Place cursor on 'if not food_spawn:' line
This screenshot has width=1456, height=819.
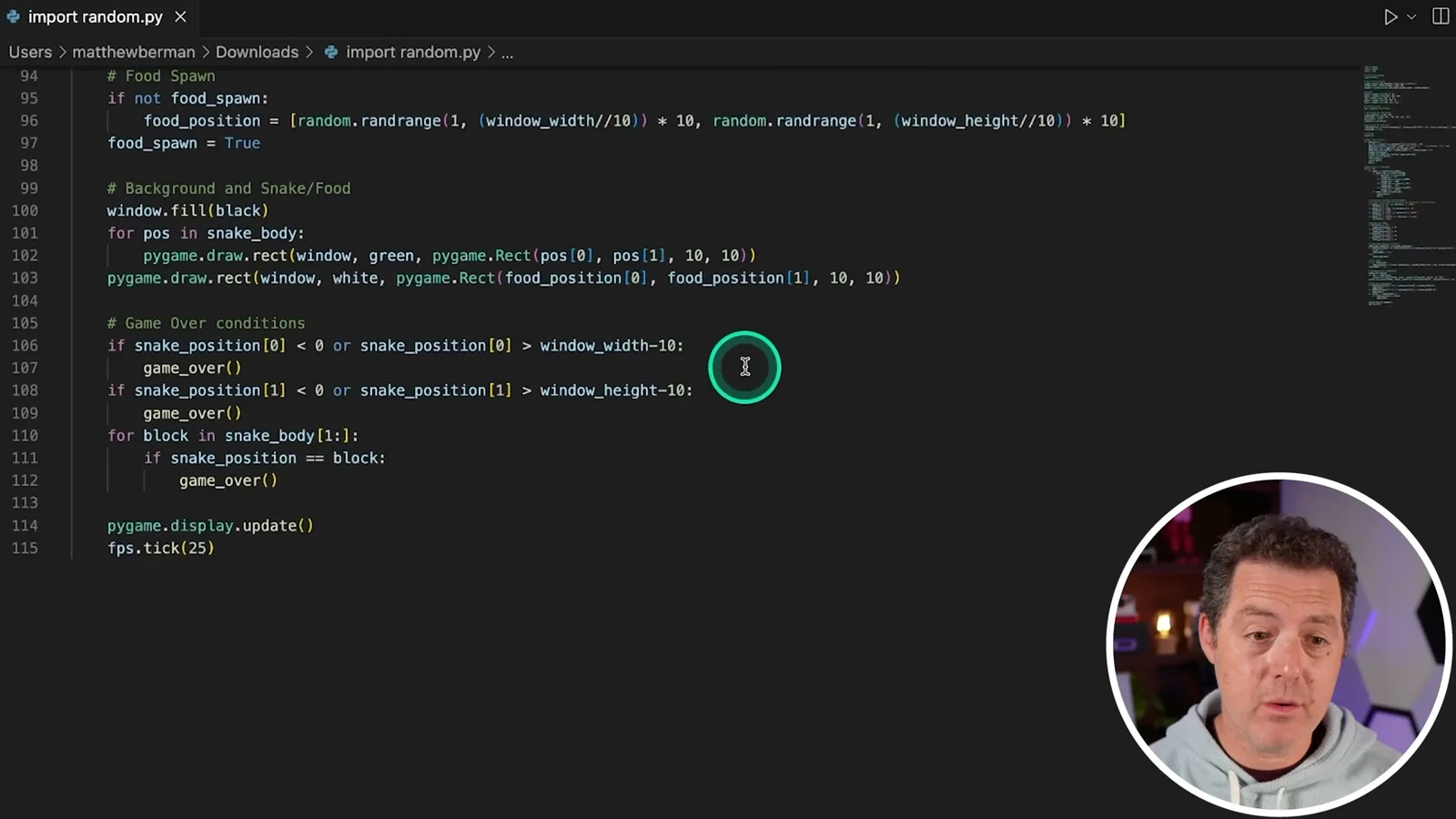pos(188,98)
